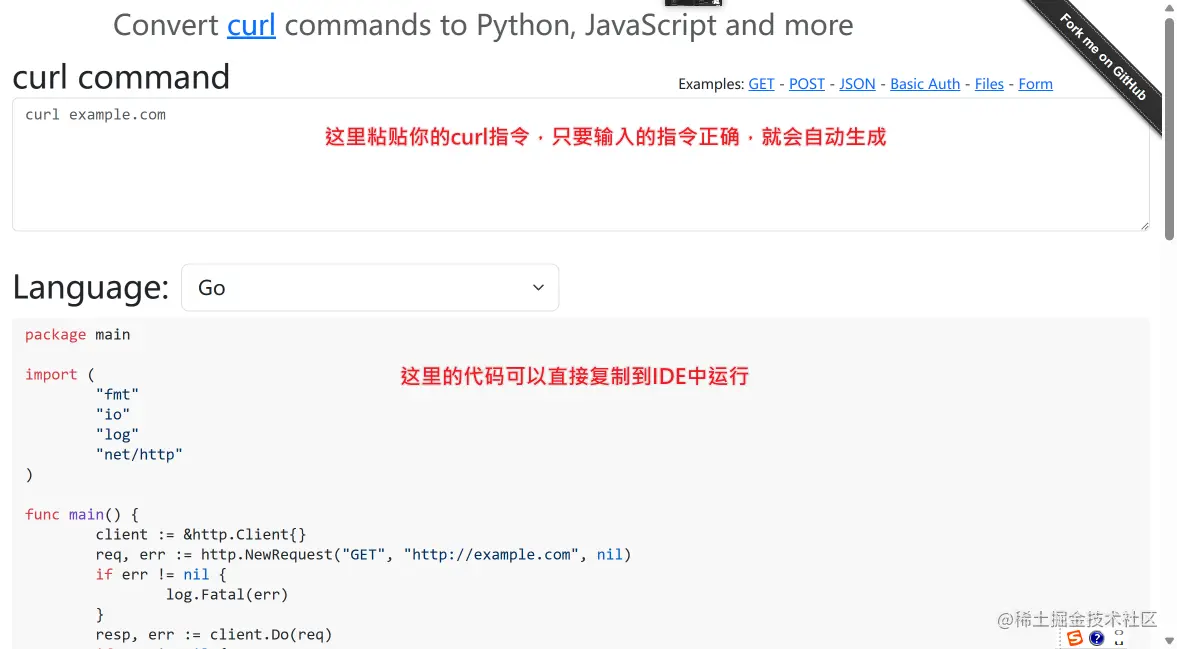This screenshot has width=1177, height=649.
Task: Click the "fmt" import line
Action: [x=117, y=395]
